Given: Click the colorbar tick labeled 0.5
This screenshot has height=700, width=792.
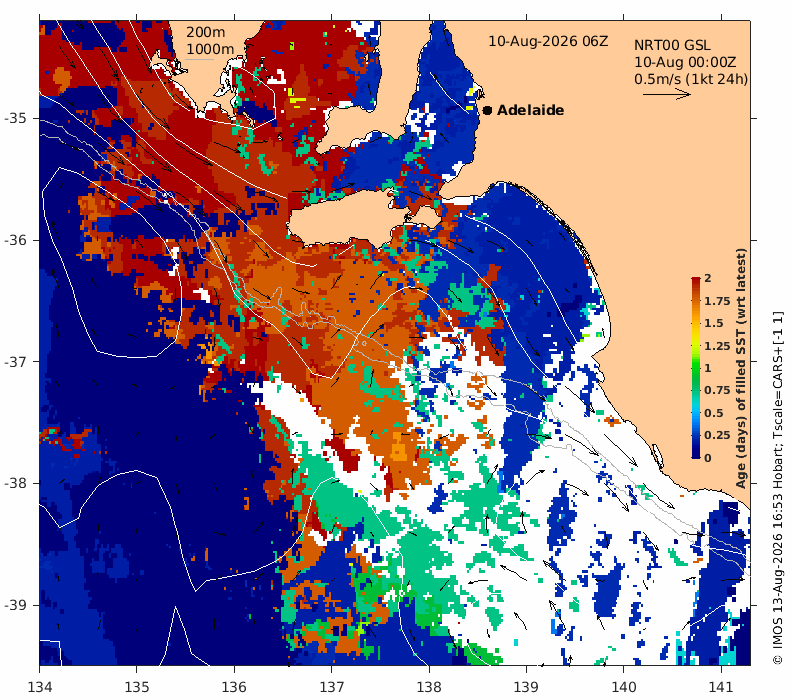Looking at the screenshot, I should [714, 413].
